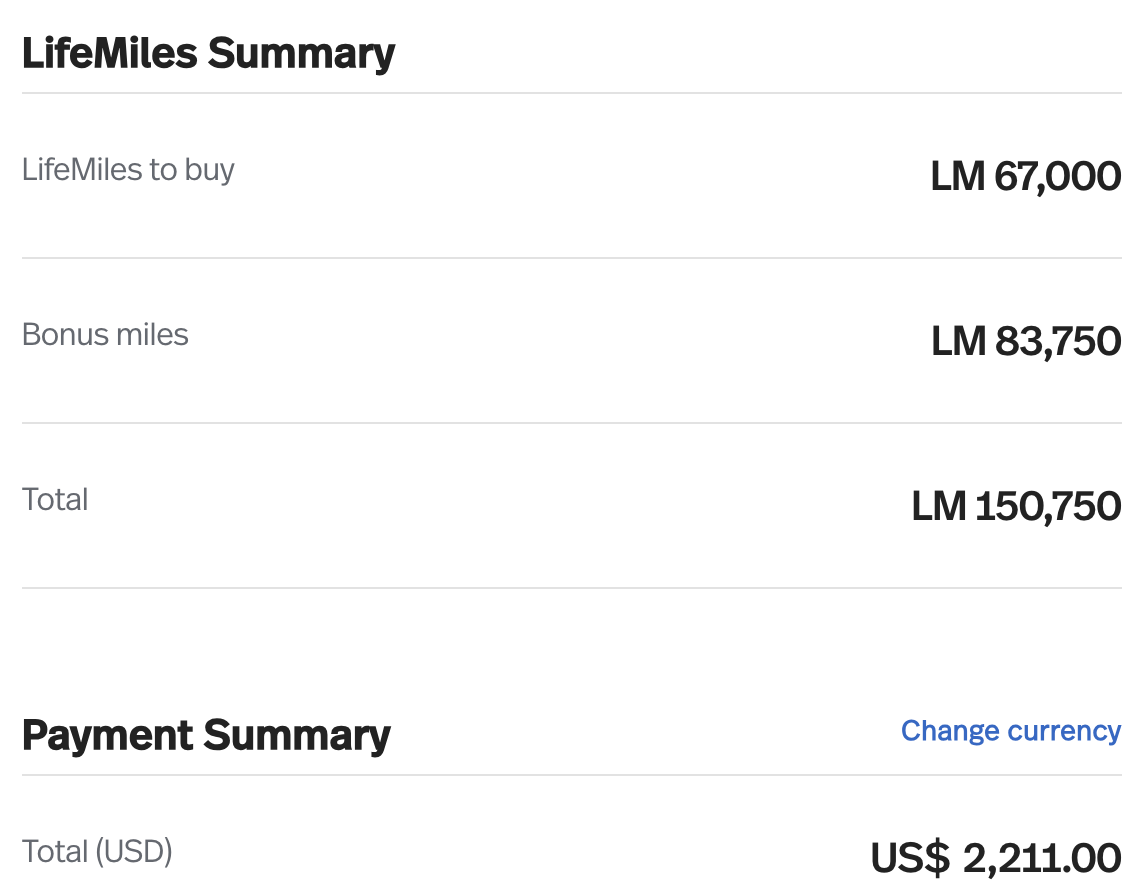Select the "Total (USD)" label
1140x896 pixels.
[97, 852]
